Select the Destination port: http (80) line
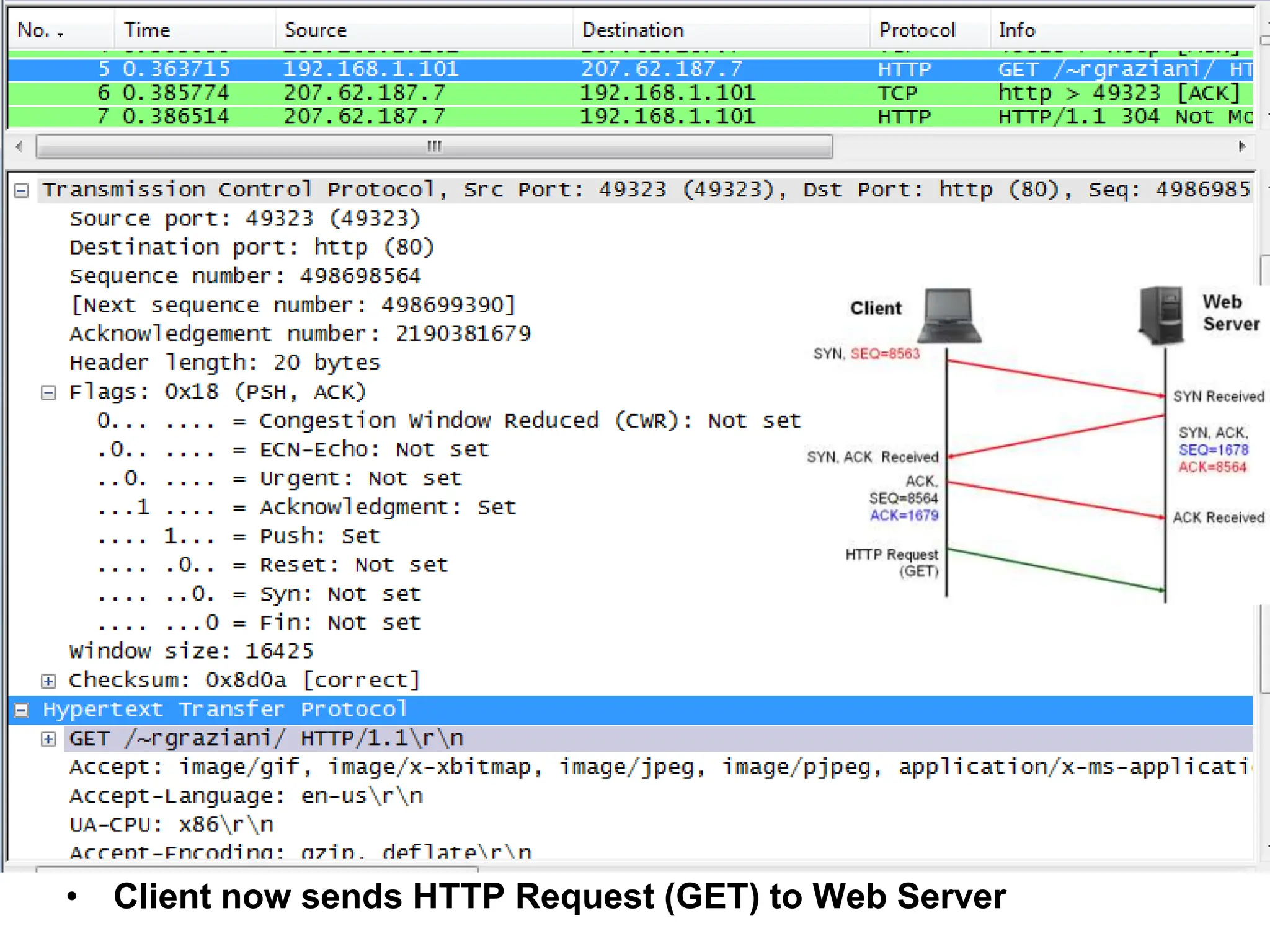 coord(252,248)
